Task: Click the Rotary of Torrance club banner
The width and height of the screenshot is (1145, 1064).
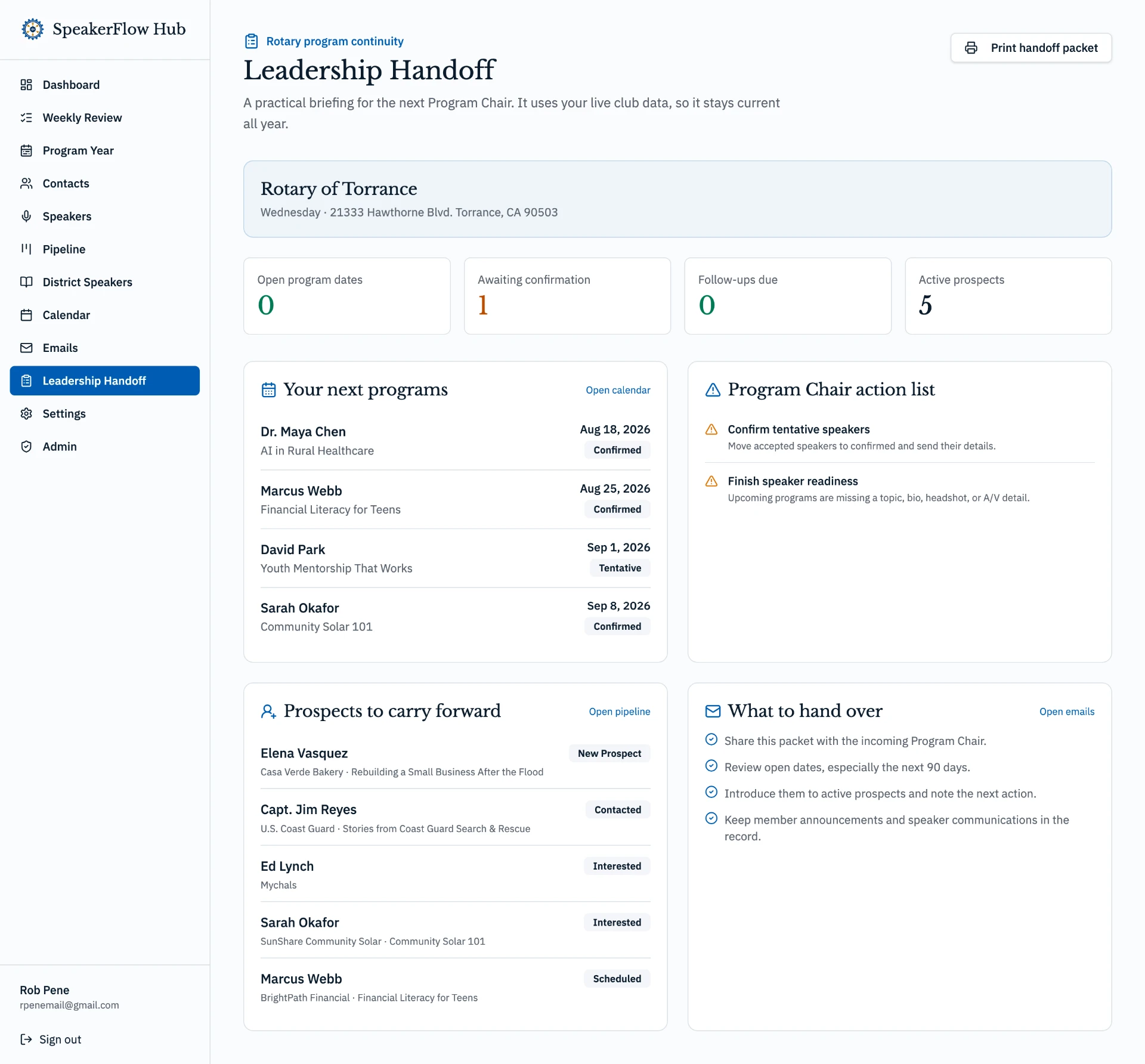Action: [677, 199]
